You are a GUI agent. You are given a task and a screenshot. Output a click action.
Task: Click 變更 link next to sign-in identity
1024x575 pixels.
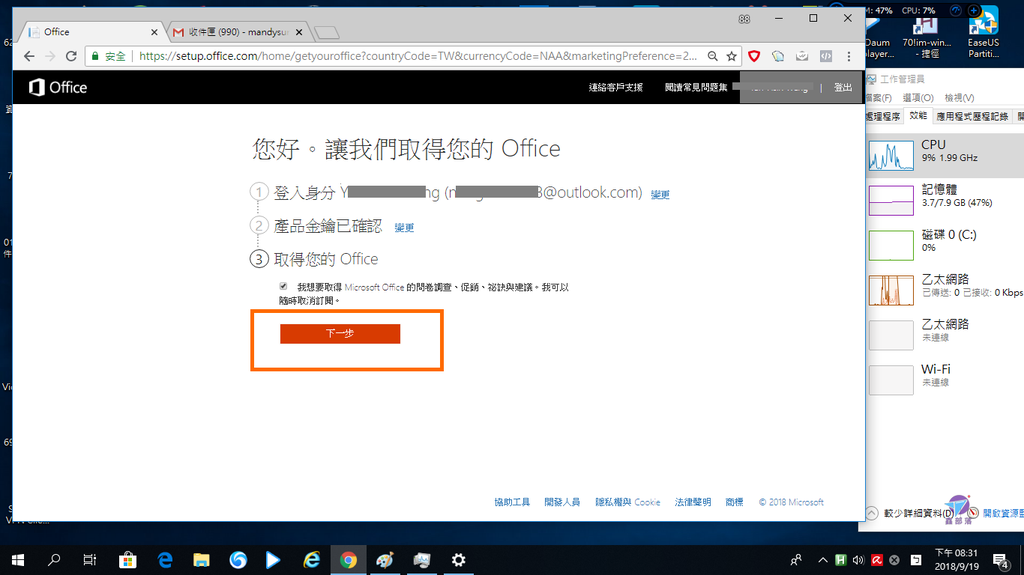pyautogui.click(x=660, y=194)
